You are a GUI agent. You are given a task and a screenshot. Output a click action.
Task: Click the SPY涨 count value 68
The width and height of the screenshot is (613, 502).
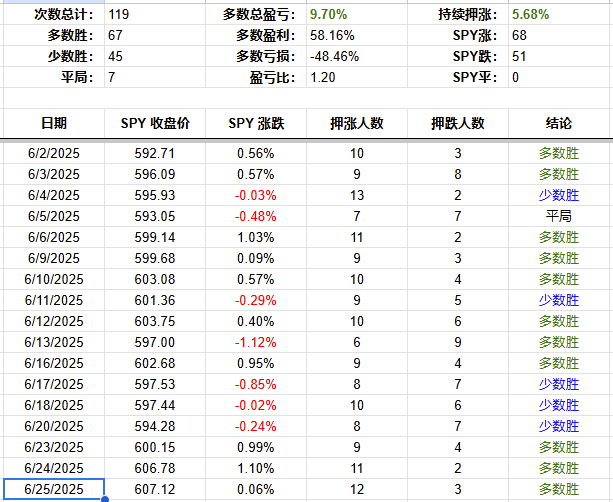pyautogui.click(x=519, y=35)
